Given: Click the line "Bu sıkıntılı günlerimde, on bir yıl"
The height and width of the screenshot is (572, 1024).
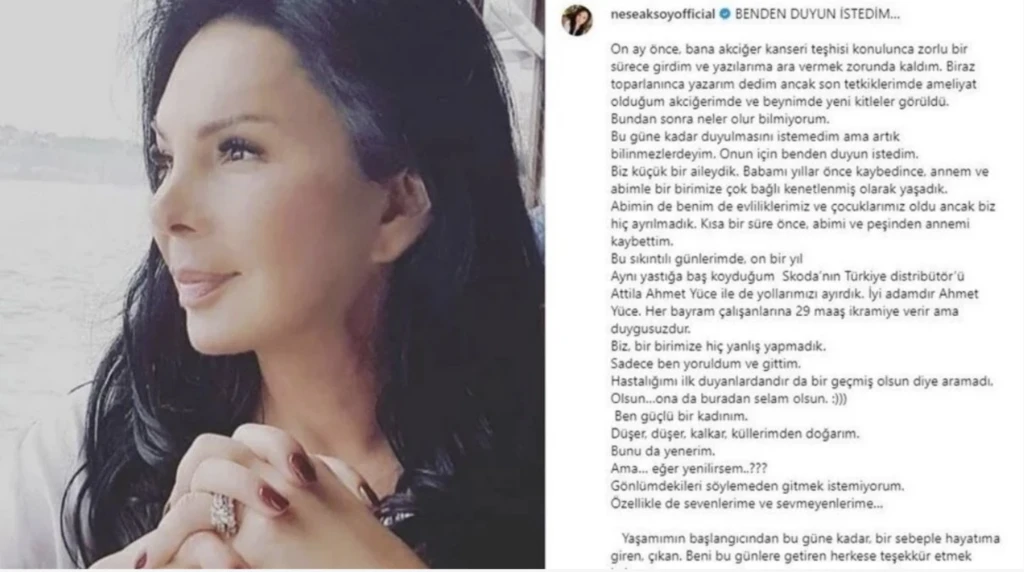Looking at the screenshot, I should 707,259.
